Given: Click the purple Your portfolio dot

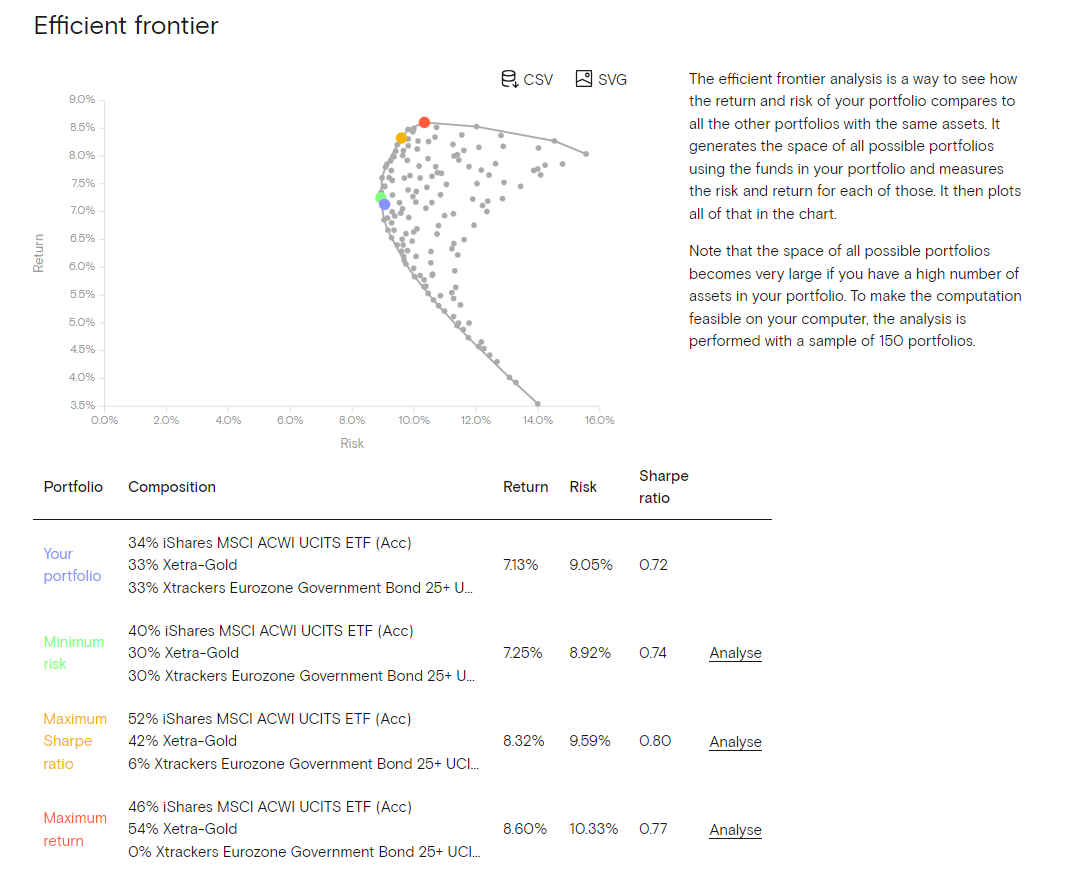Looking at the screenshot, I should tap(384, 204).
